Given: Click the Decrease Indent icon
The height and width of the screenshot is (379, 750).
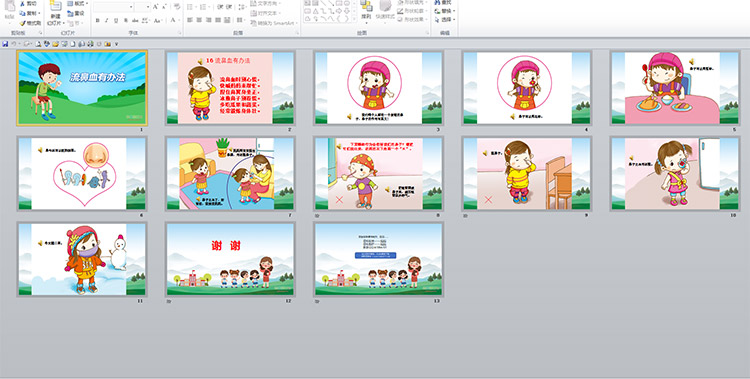Looking at the screenshot, I should [220, 7].
